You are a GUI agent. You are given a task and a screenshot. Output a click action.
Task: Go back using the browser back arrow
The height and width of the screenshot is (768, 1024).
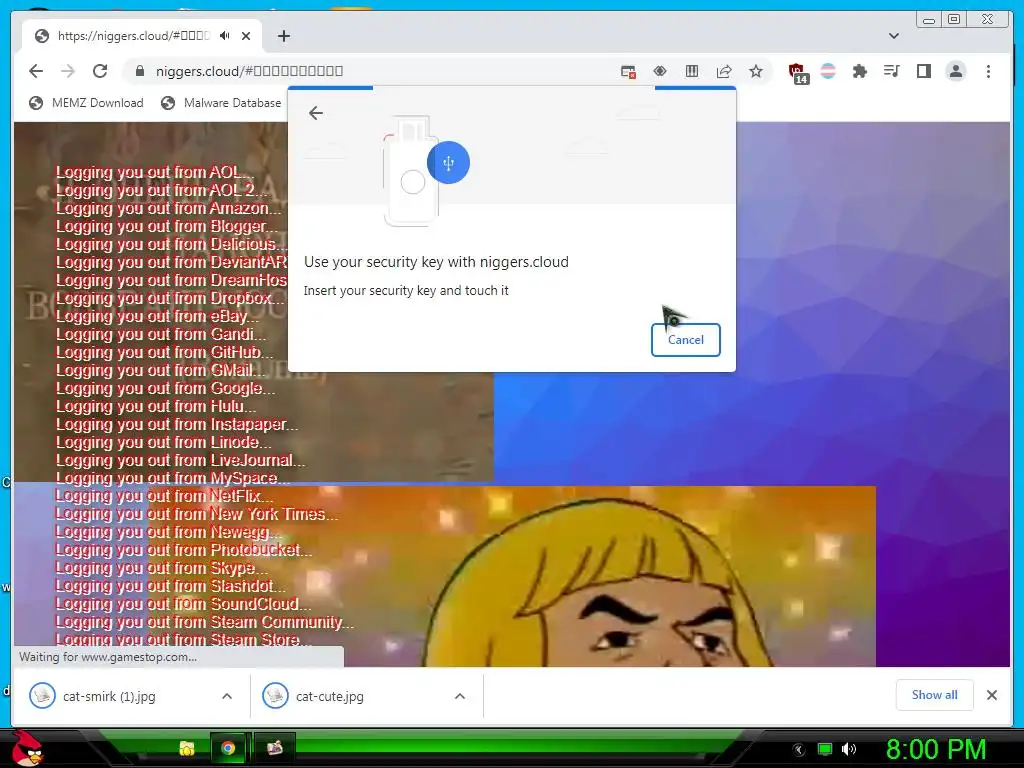click(36, 71)
